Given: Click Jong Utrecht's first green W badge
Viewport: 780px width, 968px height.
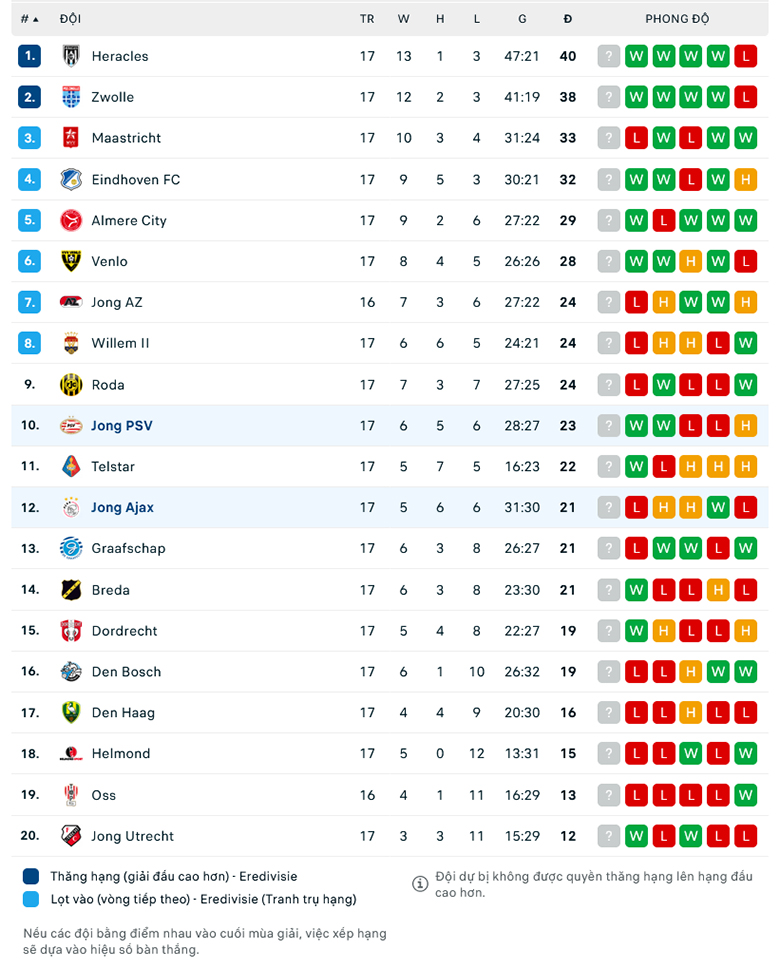Looking at the screenshot, I should (636, 836).
